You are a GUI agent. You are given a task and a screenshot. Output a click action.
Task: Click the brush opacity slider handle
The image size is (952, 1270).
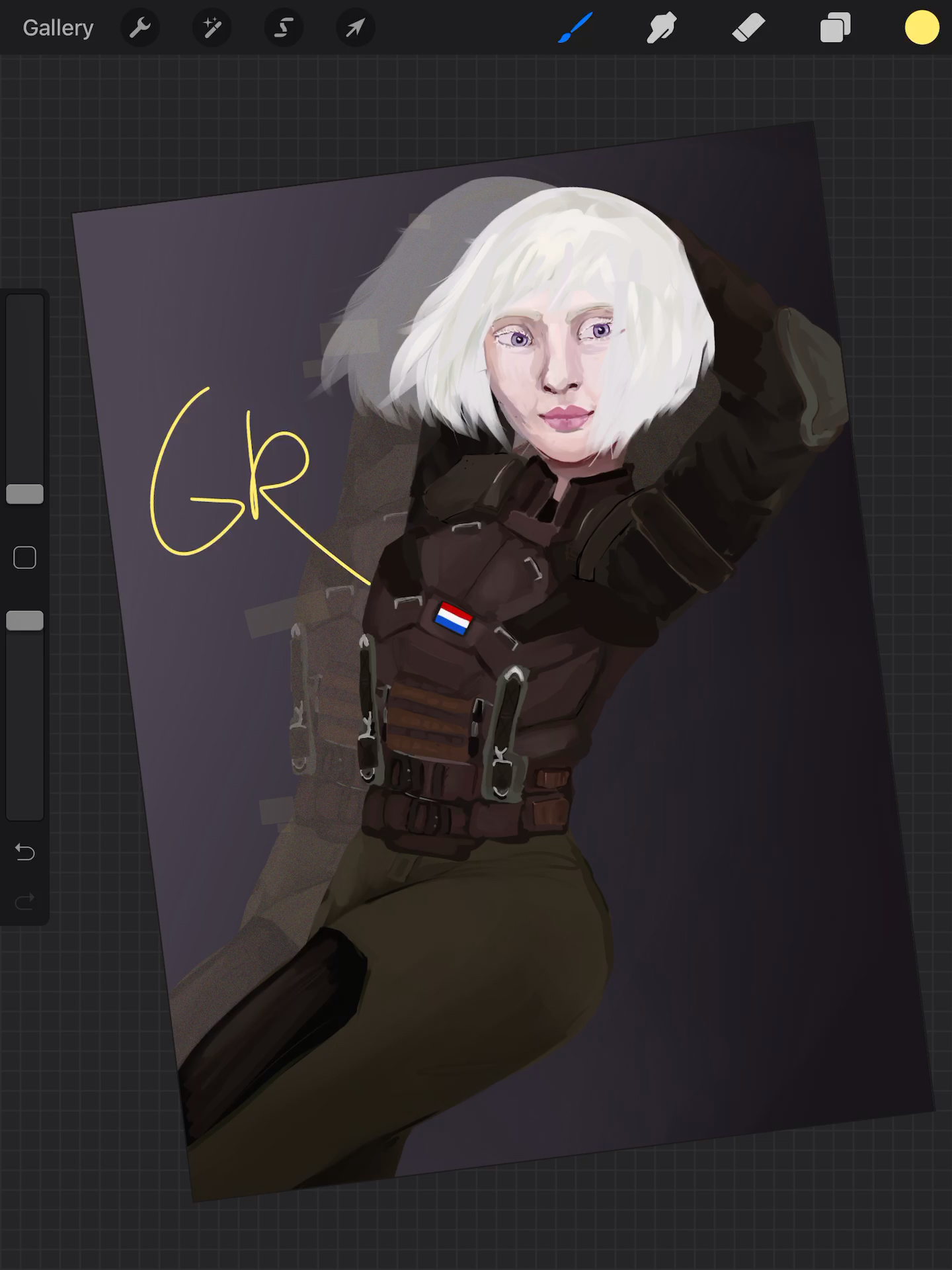click(x=25, y=620)
